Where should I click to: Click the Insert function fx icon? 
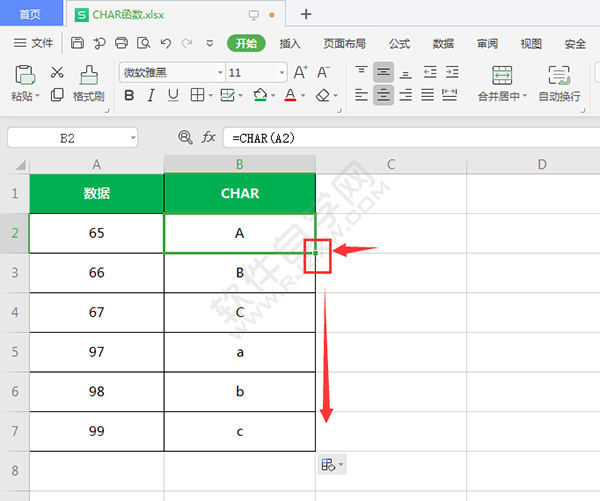tap(208, 138)
